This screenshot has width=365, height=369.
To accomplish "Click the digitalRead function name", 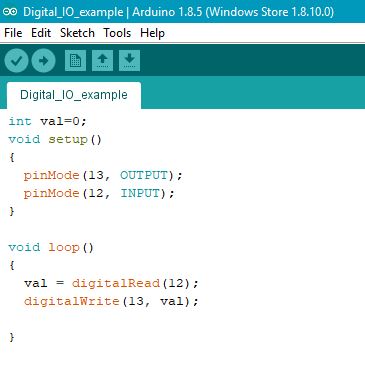I will point(116,284).
